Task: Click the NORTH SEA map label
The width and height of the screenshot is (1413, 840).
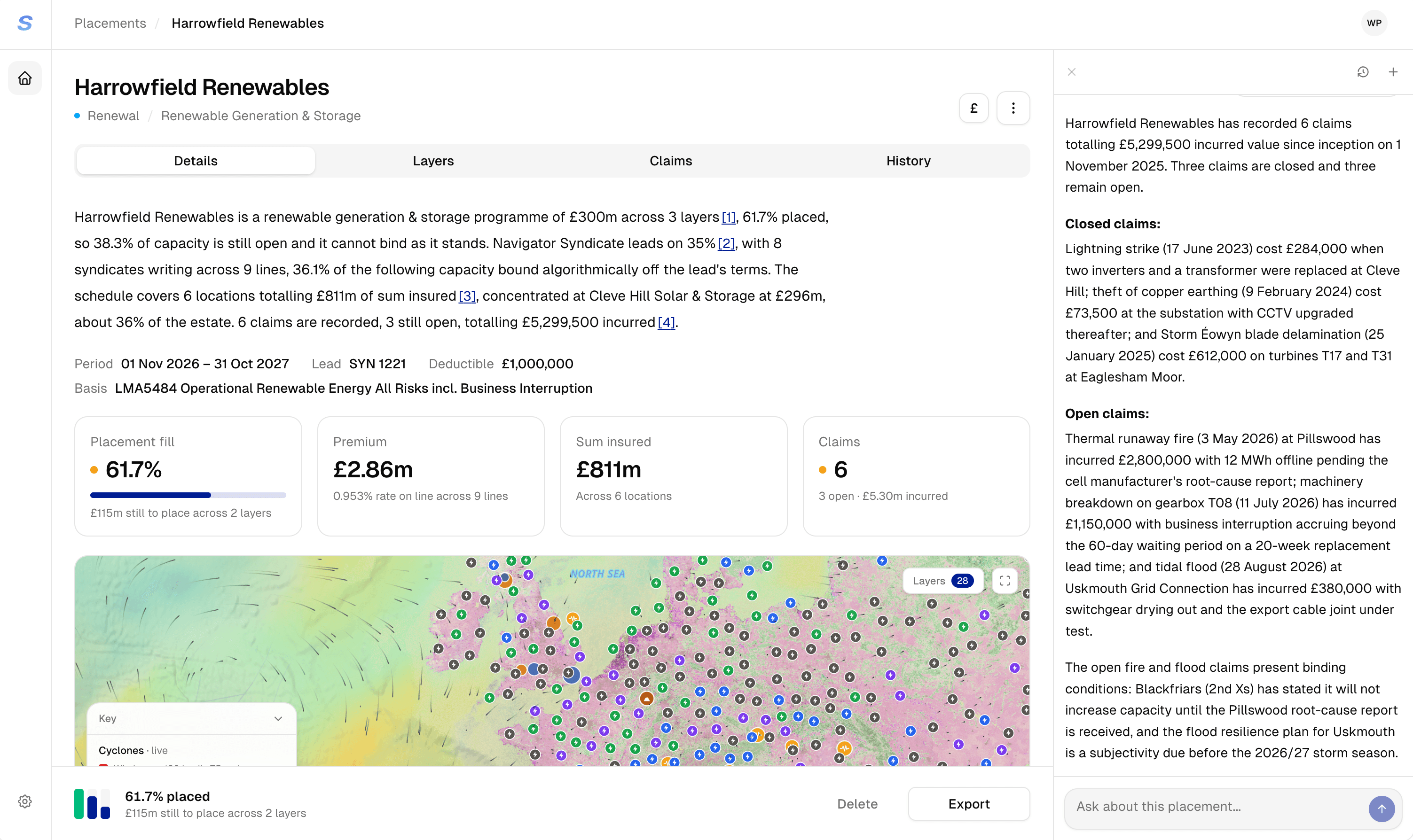Action: click(597, 574)
